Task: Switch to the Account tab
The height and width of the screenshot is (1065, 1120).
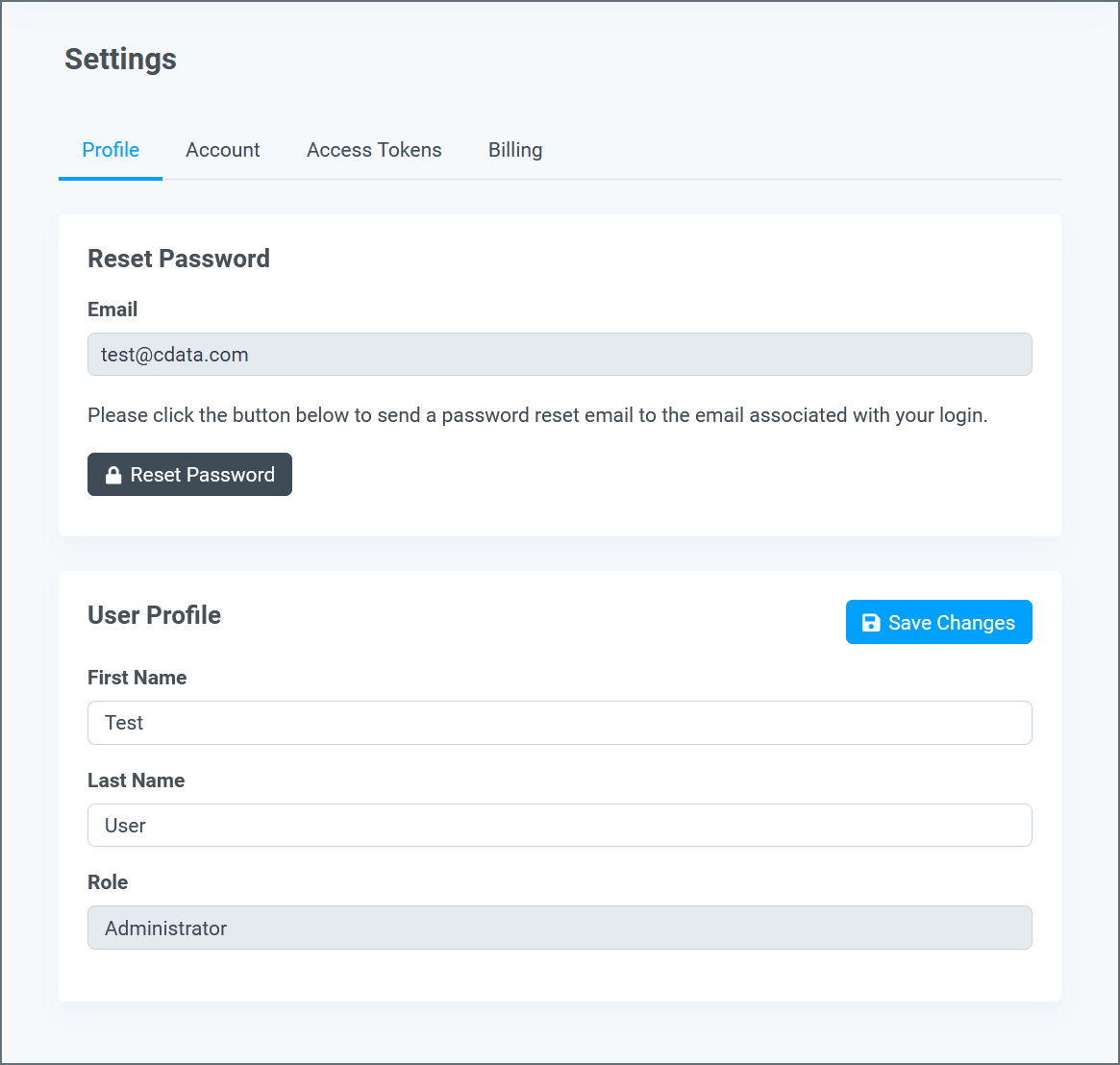Action: click(223, 150)
